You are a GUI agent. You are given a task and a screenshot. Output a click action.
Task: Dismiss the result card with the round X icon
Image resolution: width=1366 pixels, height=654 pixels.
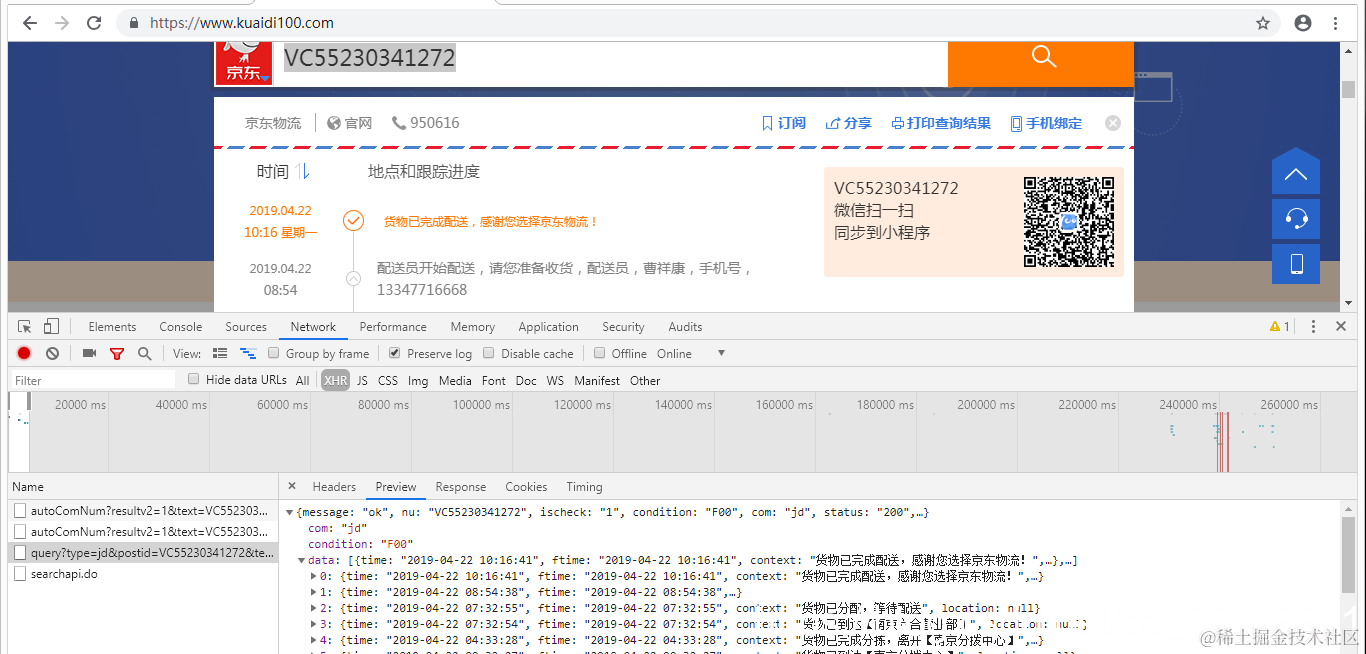[x=1113, y=123]
